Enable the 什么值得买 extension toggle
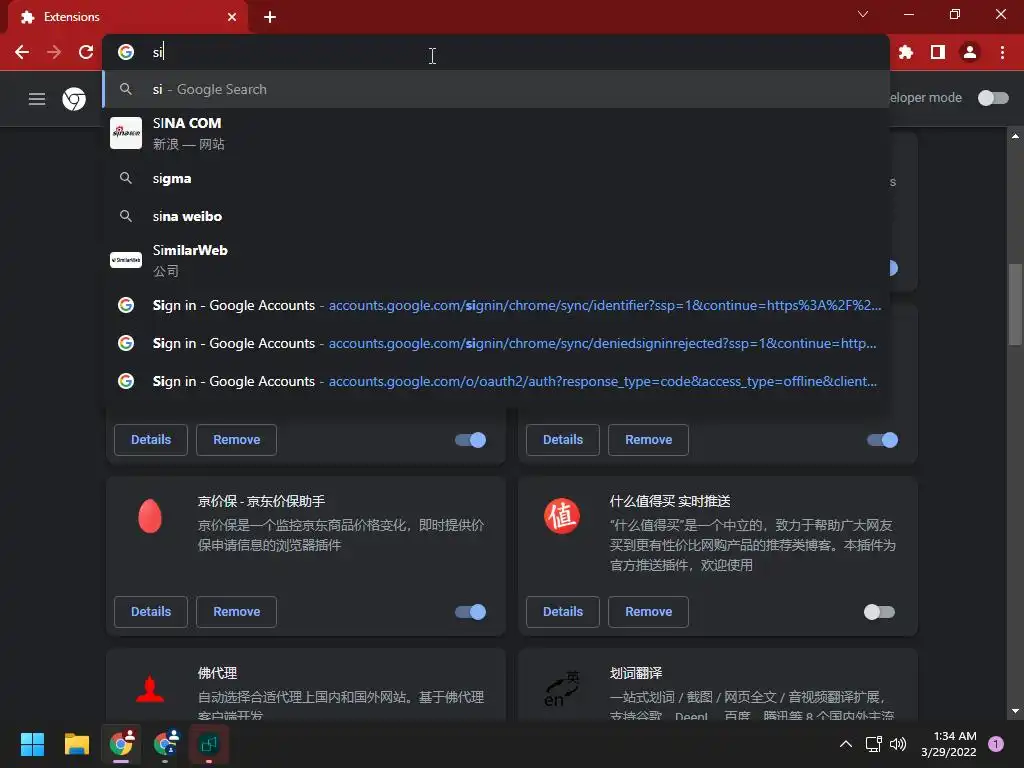 click(879, 612)
